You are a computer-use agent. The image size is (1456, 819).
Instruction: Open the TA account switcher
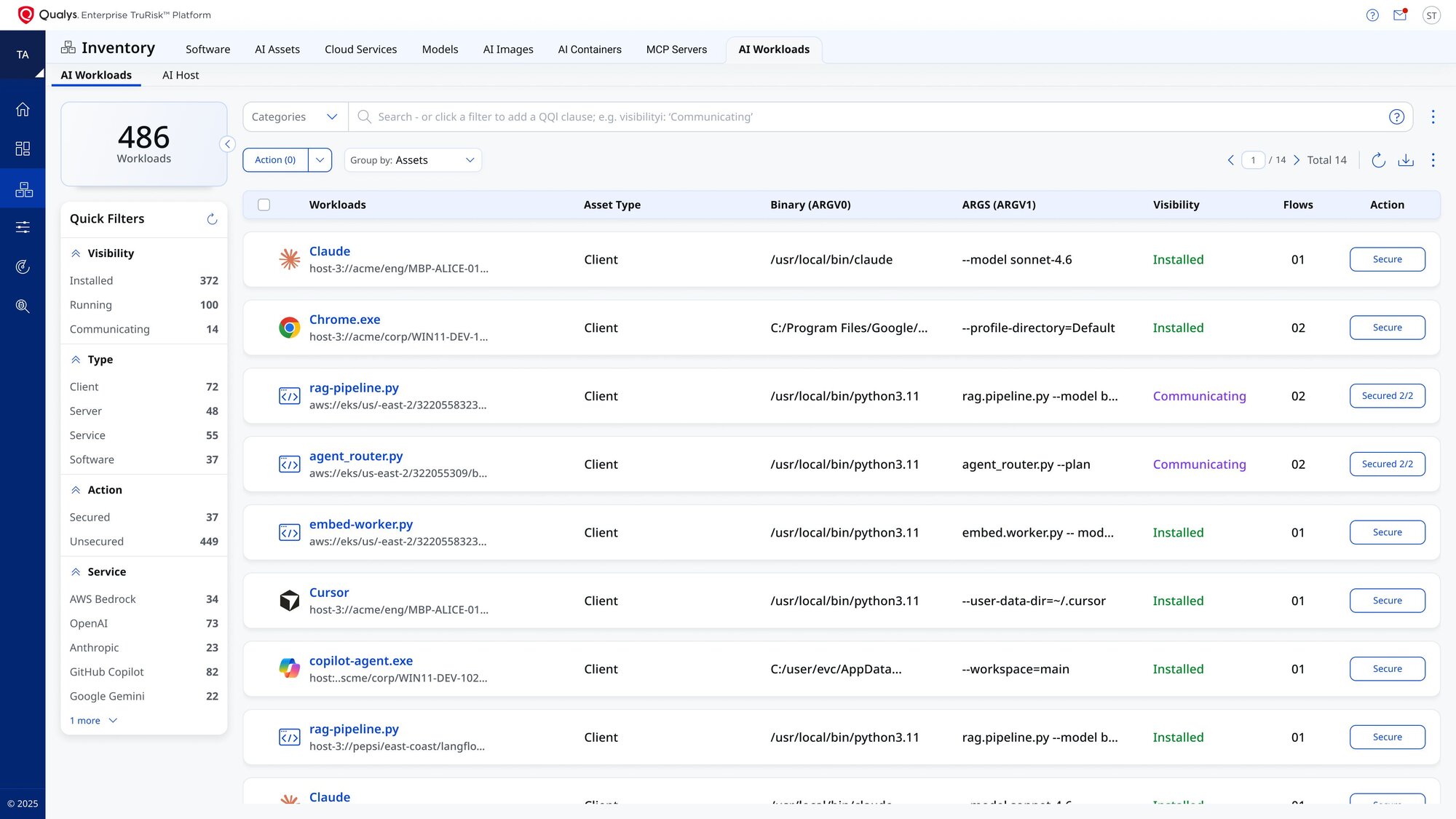23,55
